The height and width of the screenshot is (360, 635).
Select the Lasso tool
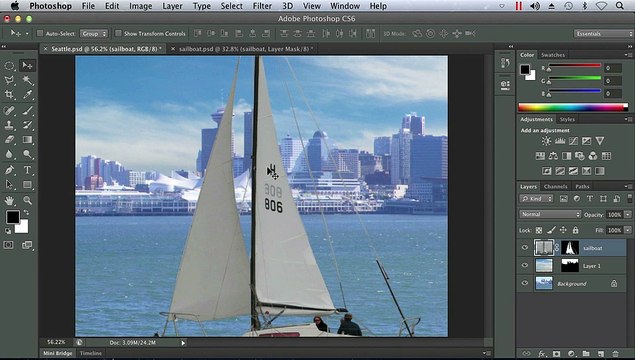[9, 80]
